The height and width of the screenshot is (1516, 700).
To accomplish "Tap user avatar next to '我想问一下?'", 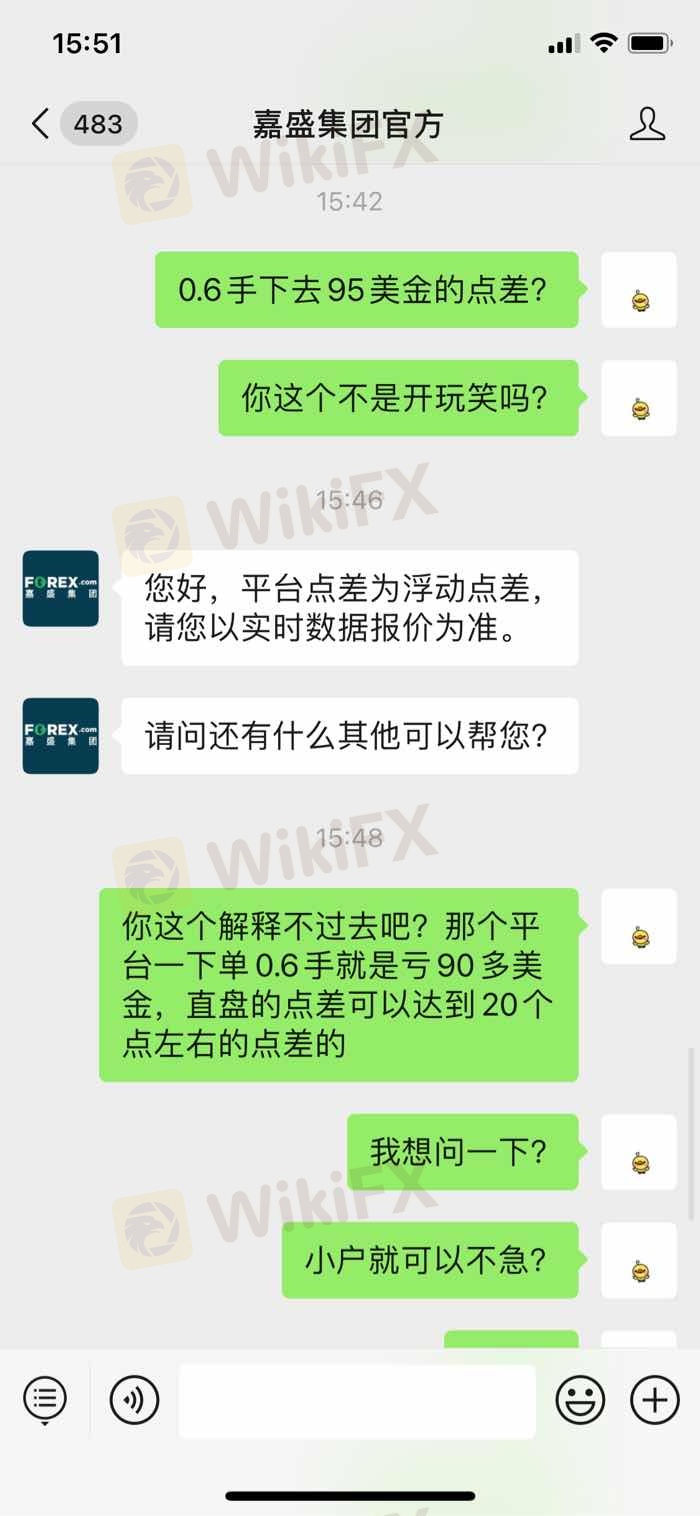I will click(639, 1152).
